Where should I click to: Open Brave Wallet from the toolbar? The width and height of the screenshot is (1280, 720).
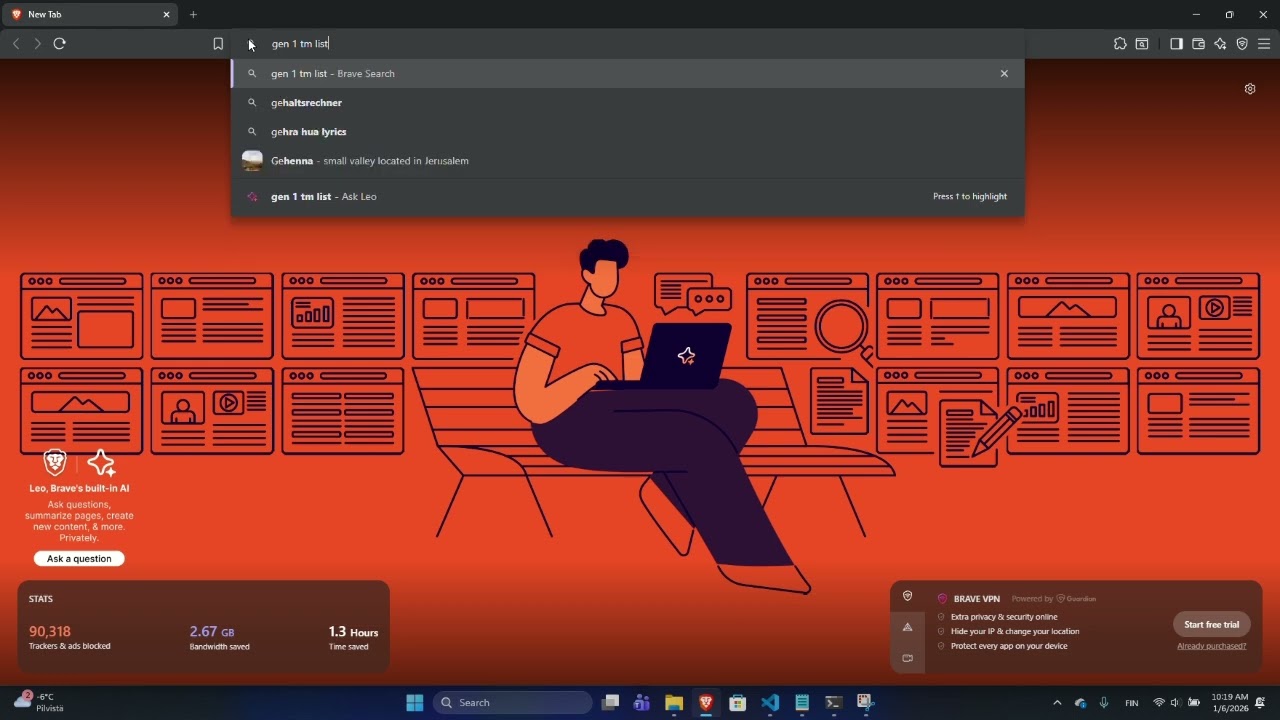(1198, 44)
